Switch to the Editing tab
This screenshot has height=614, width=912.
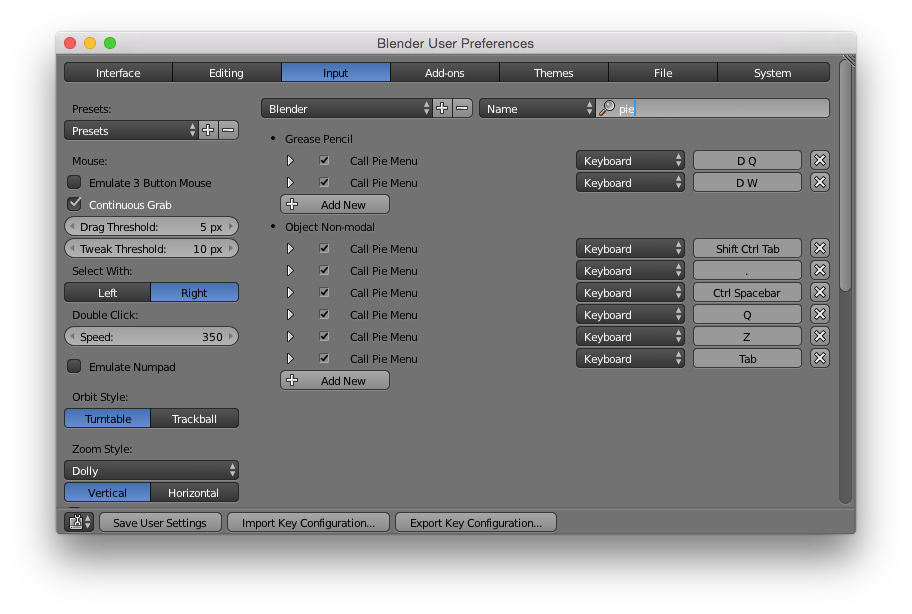(226, 73)
